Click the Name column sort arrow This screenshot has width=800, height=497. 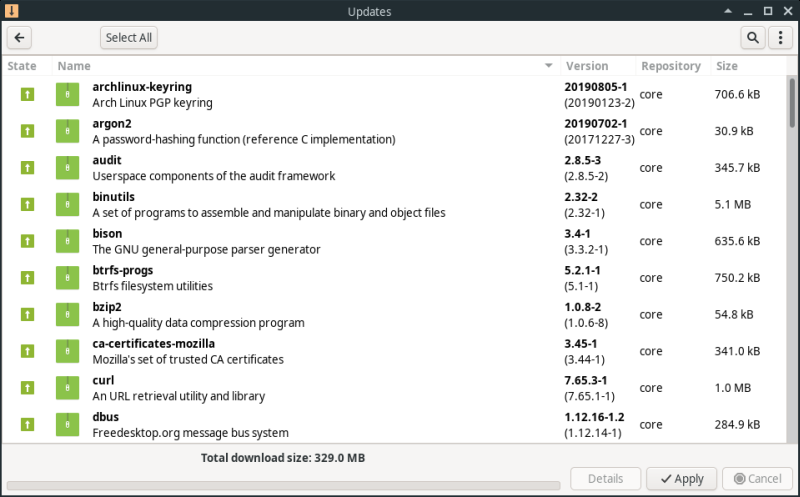(548, 66)
